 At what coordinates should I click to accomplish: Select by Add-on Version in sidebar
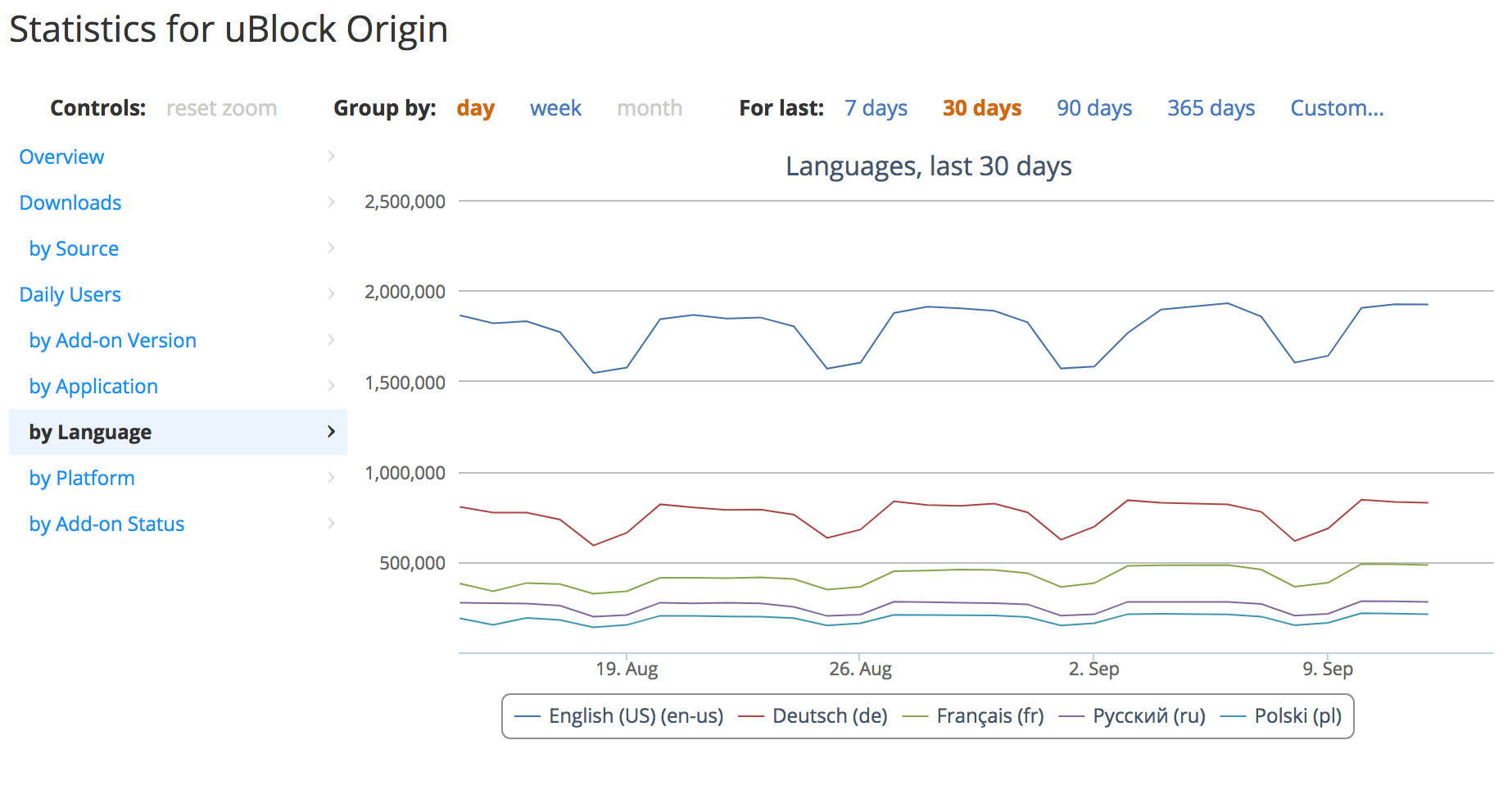point(113,340)
